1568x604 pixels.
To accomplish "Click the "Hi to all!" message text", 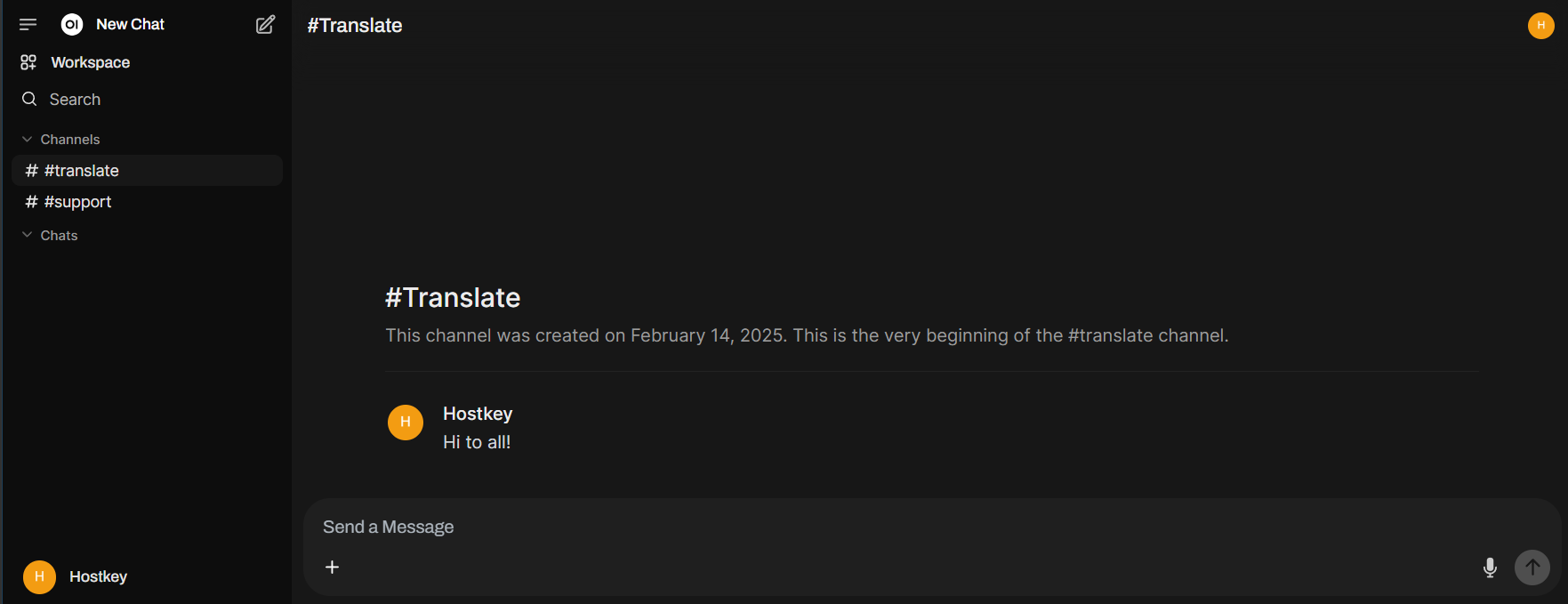I will [x=477, y=442].
